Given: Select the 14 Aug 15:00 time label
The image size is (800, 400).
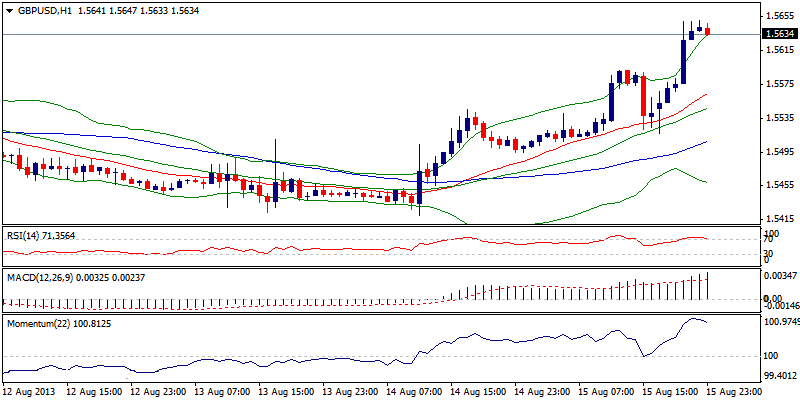Looking at the screenshot, I should point(478,392).
